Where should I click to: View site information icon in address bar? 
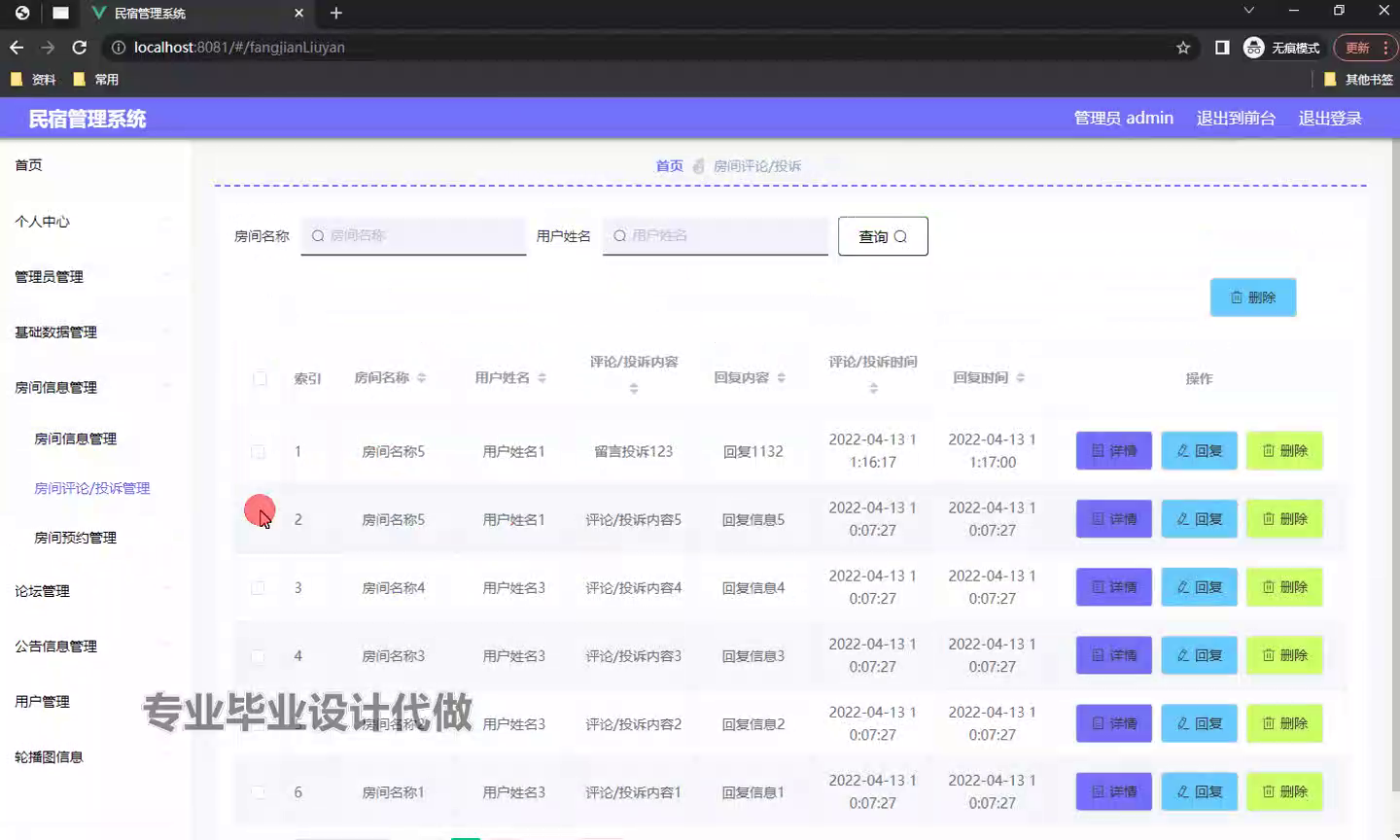118,47
